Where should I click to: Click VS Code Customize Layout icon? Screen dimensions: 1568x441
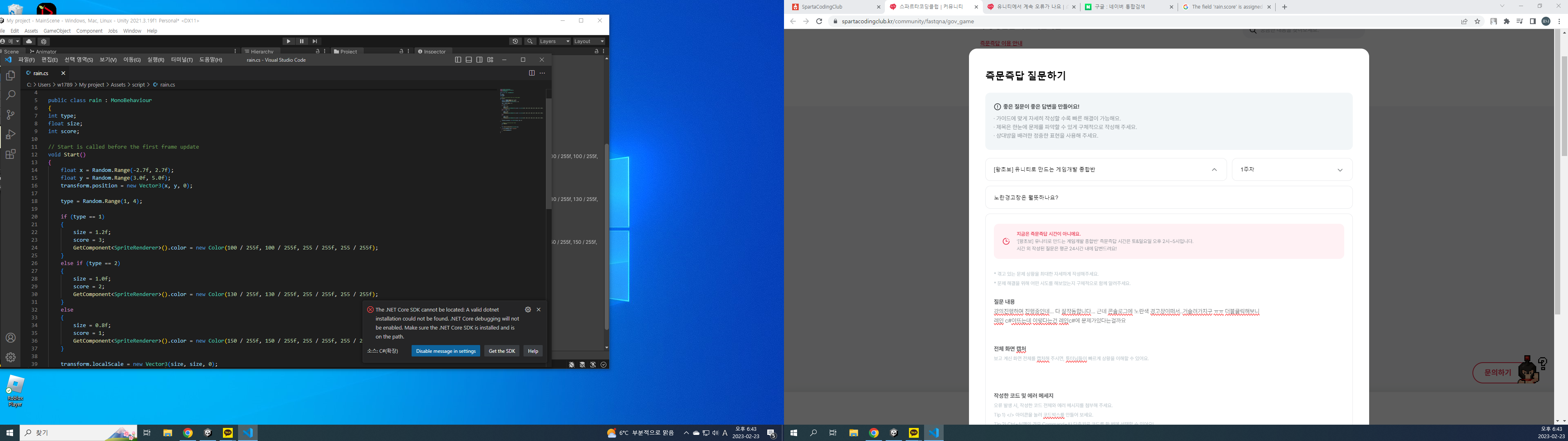point(490,60)
